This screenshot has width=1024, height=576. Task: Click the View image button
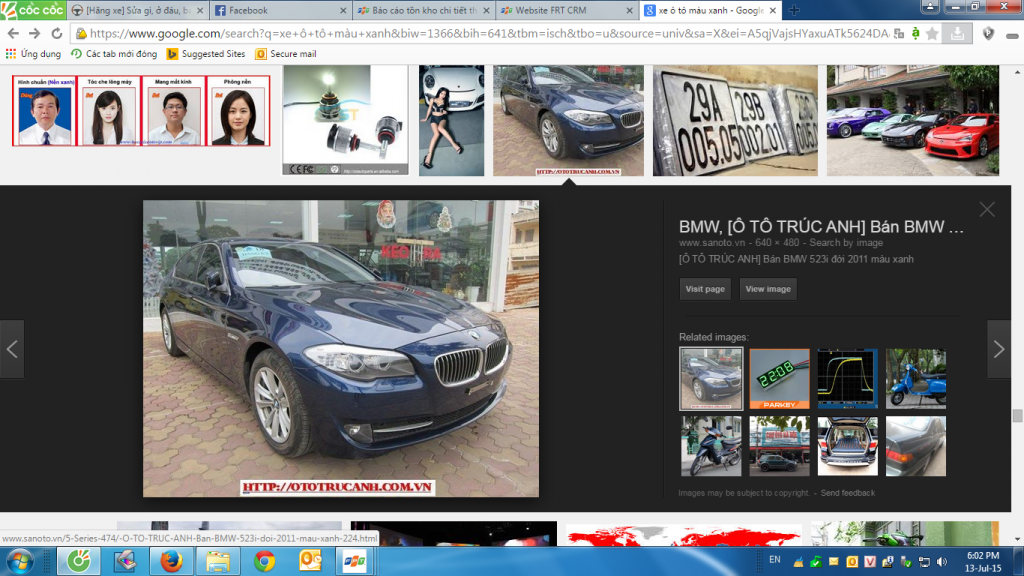point(768,289)
